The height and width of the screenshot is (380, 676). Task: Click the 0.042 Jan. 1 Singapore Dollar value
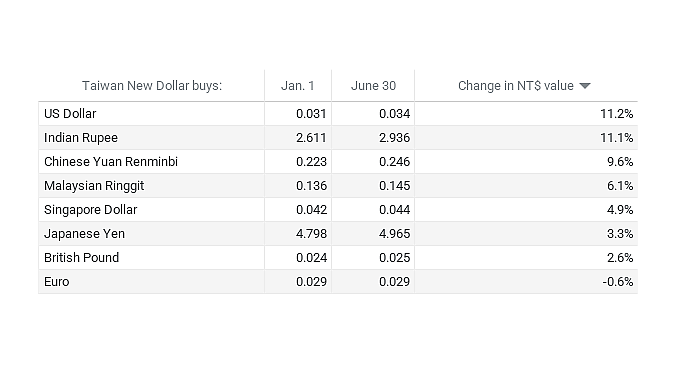pos(311,210)
